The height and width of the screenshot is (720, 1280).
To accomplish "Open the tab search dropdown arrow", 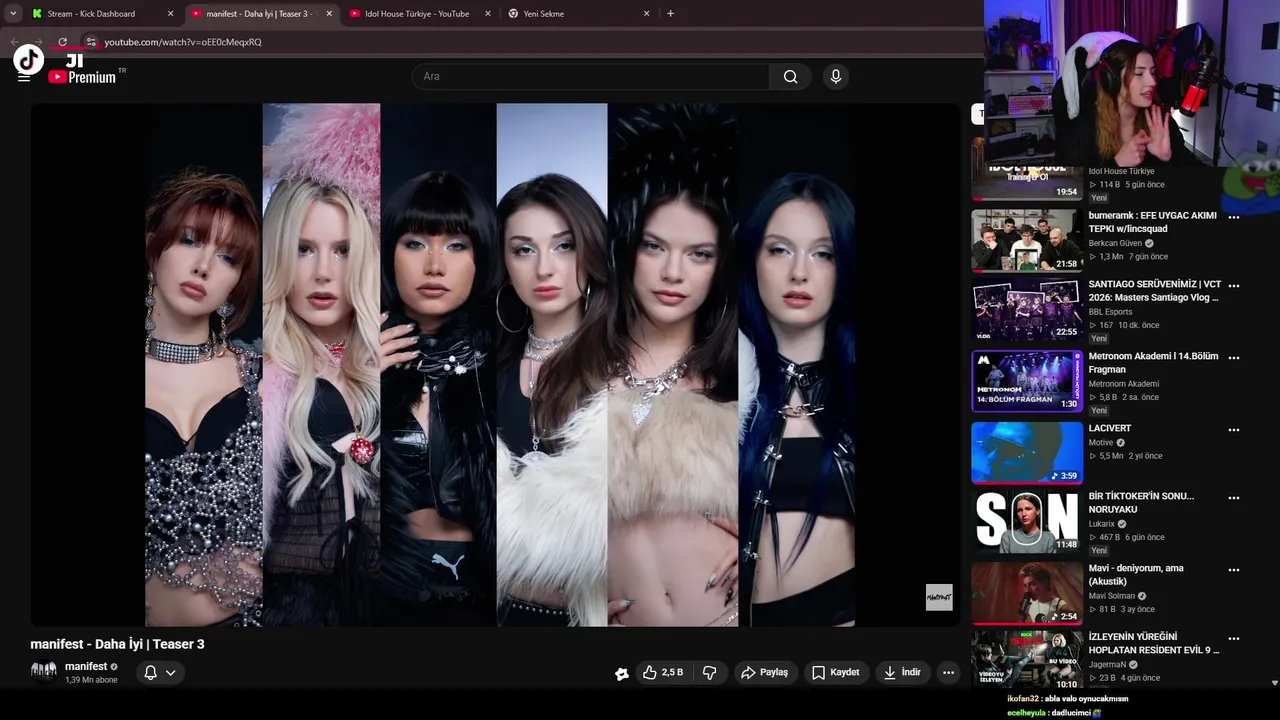I will (x=13, y=14).
